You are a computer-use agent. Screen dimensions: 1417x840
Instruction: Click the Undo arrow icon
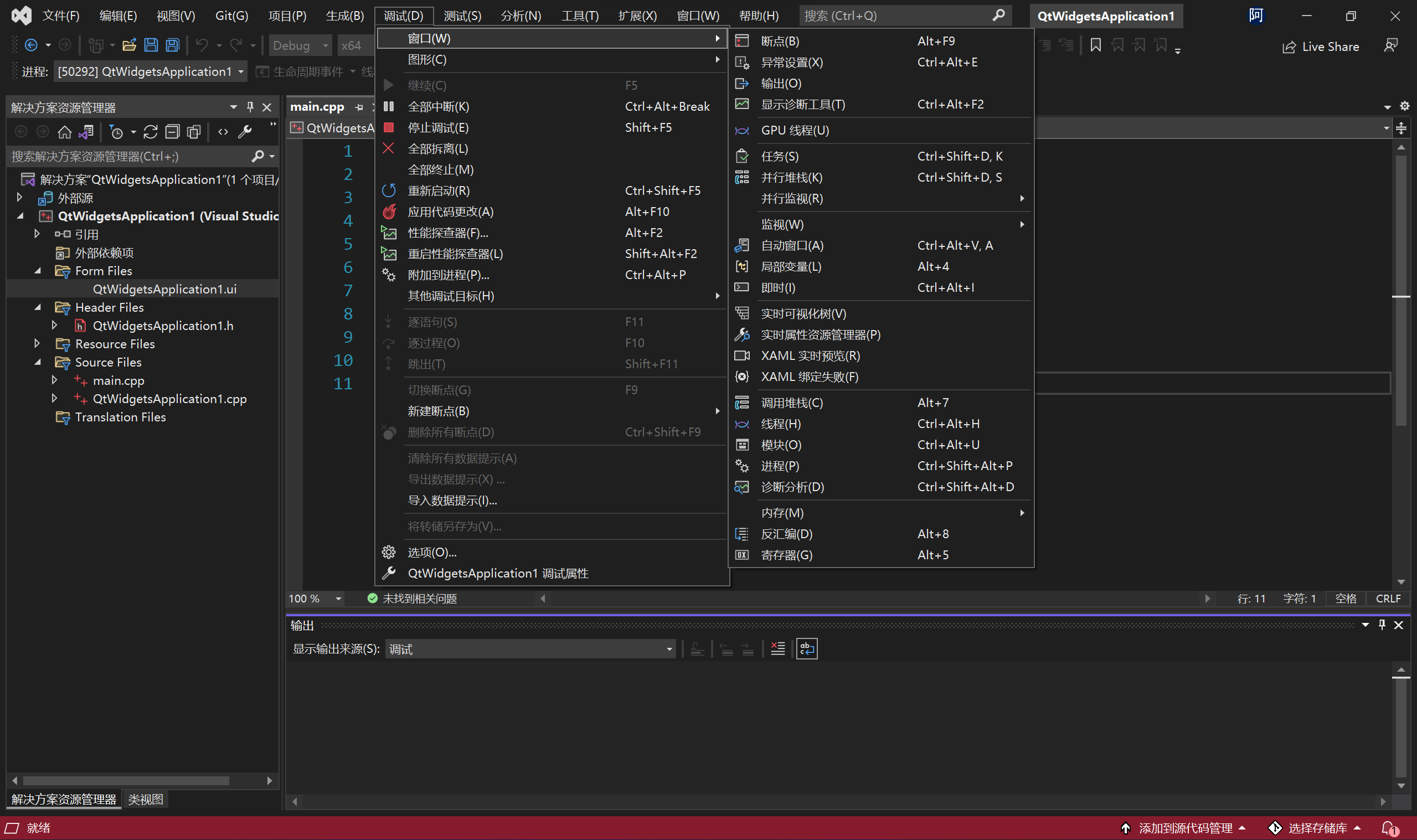pyautogui.click(x=202, y=45)
